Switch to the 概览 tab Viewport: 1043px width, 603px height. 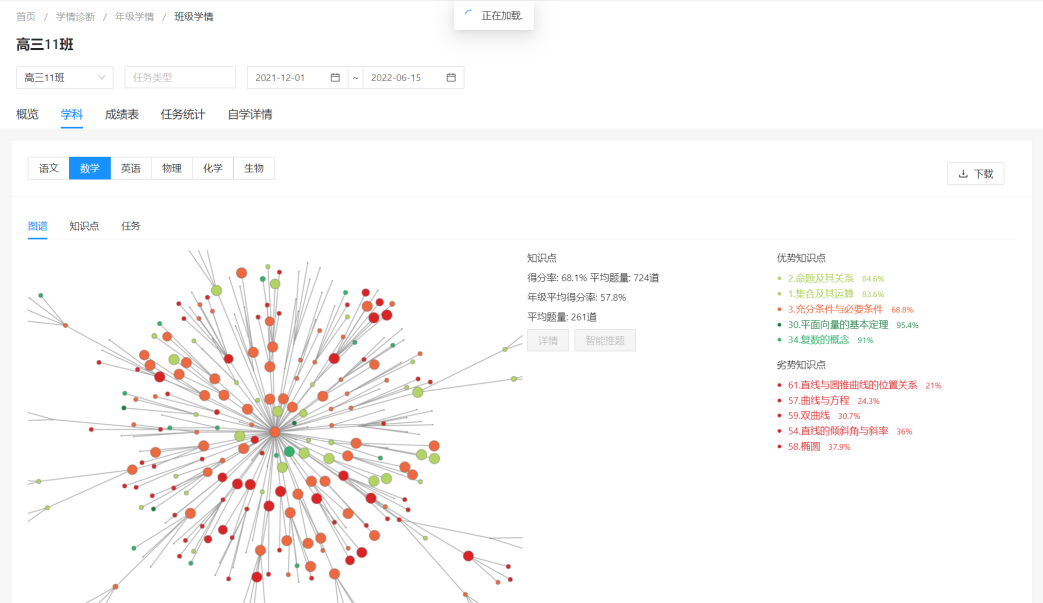27,114
